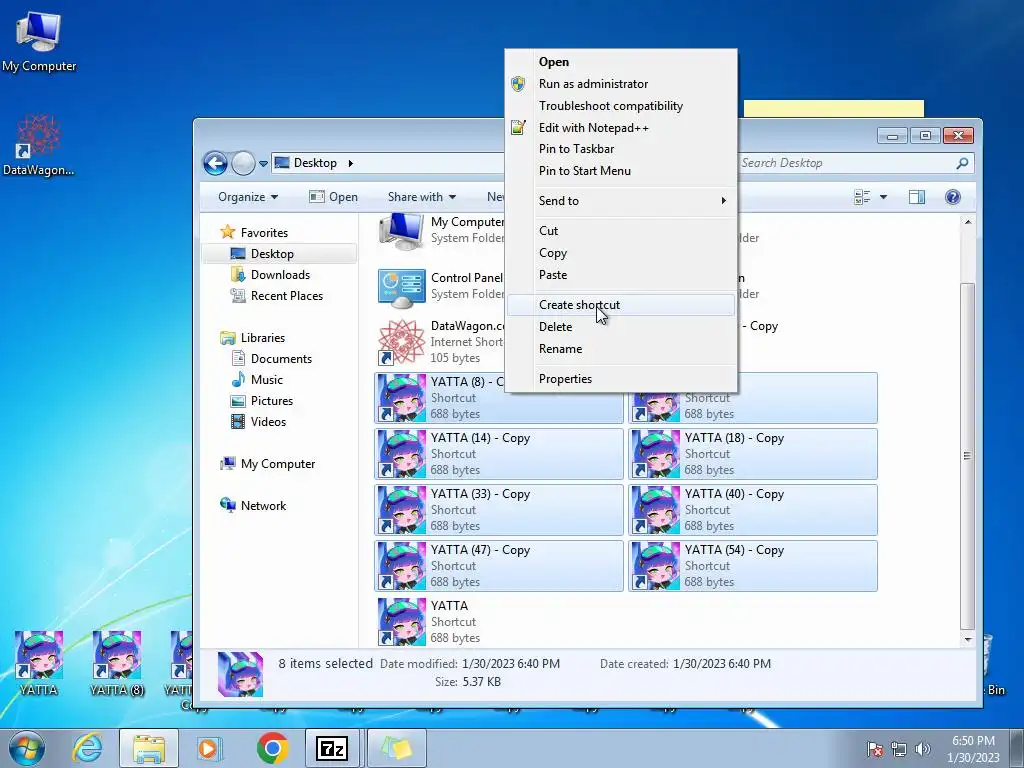1024x768 pixels.
Task: Choose Delete in context menu
Action: pyautogui.click(x=621, y=327)
